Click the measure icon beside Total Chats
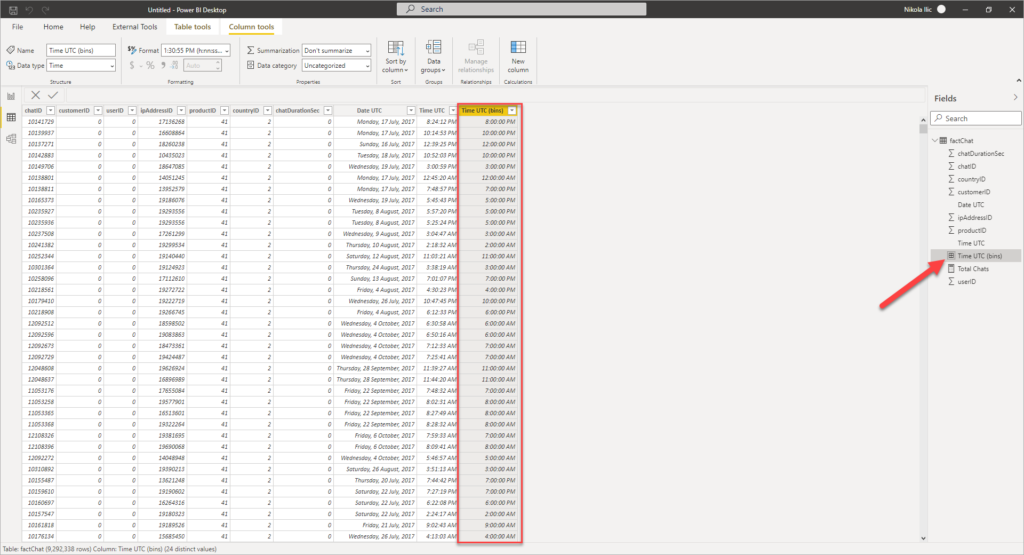Viewport: 1024px width, 555px height. coord(951,268)
